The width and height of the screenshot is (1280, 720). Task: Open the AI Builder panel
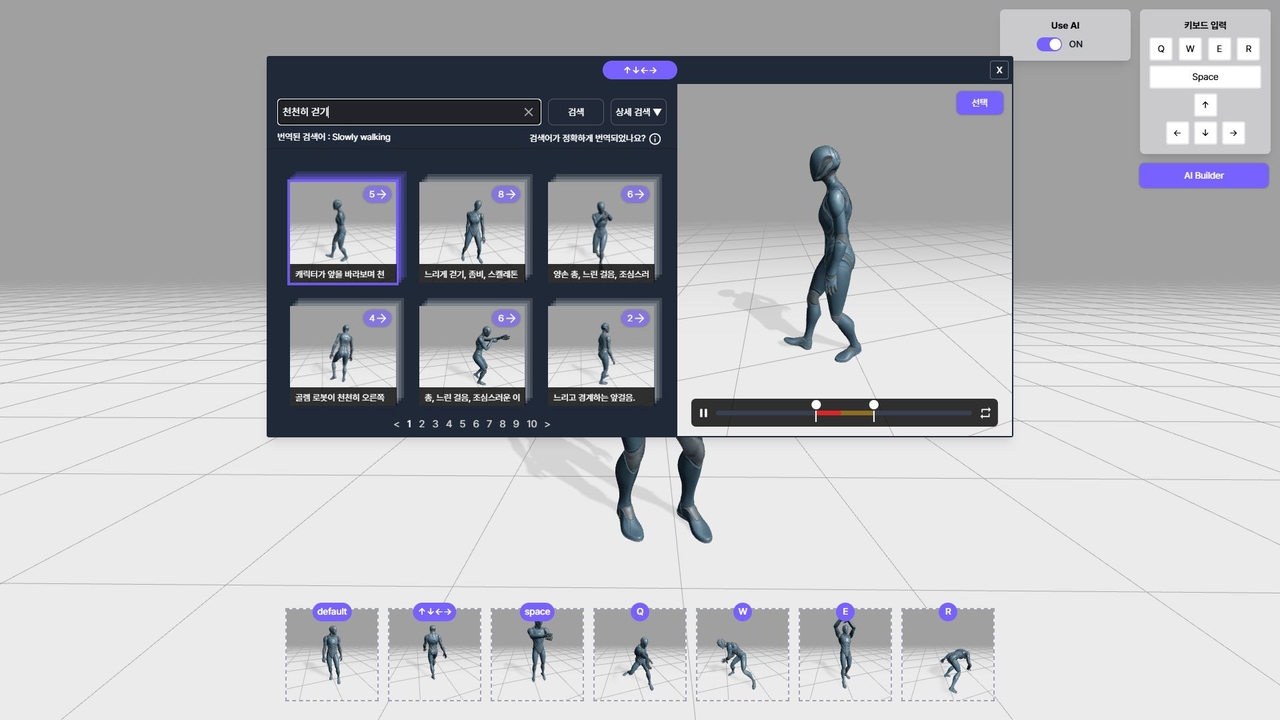click(1203, 175)
